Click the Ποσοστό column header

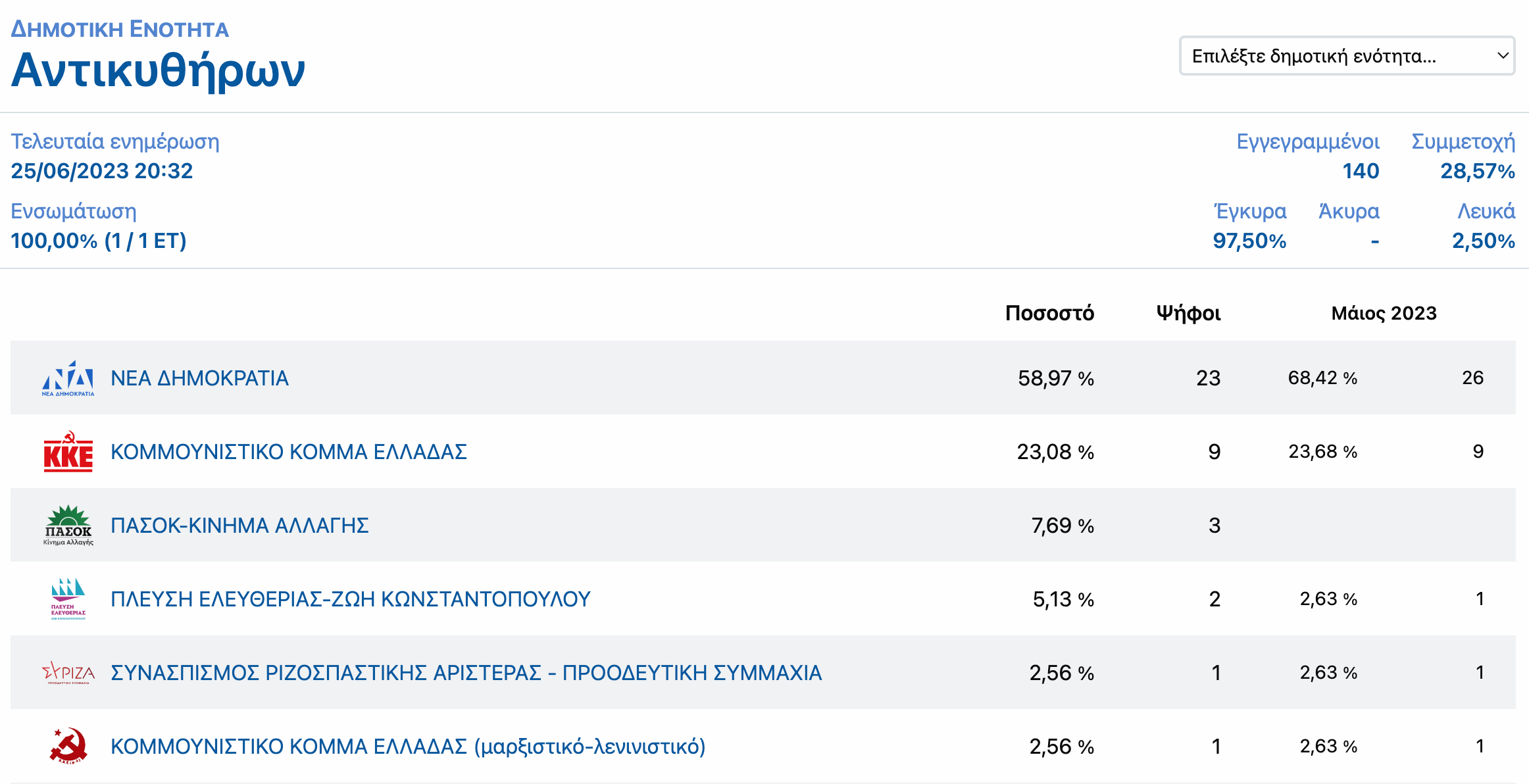[1049, 313]
